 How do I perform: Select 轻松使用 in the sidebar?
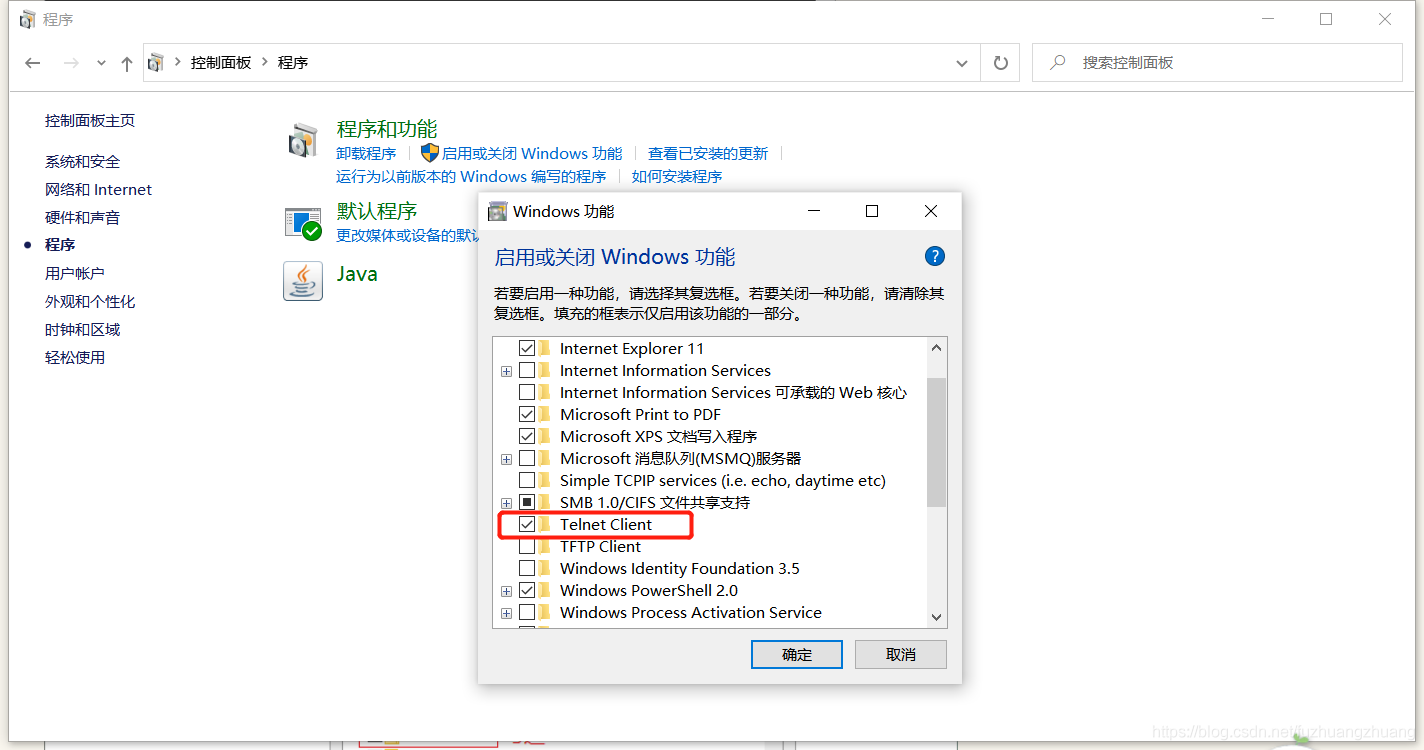tap(75, 358)
